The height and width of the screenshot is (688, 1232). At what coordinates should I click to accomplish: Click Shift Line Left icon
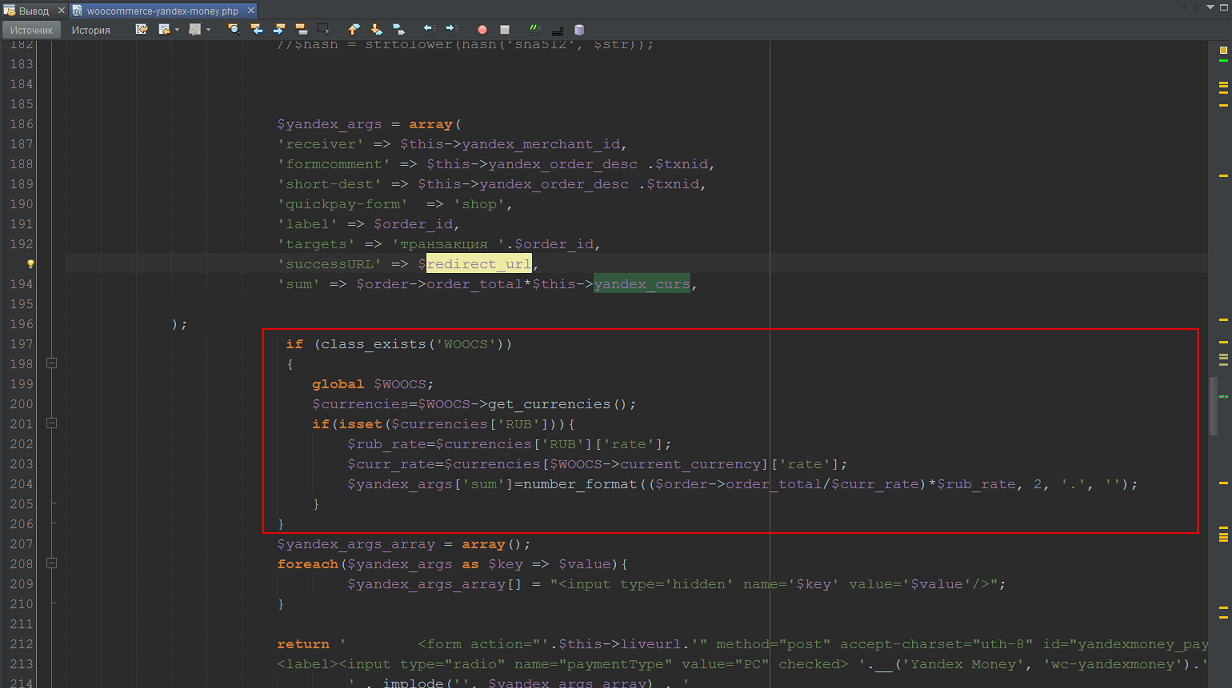pyautogui.click(x=428, y=29)
